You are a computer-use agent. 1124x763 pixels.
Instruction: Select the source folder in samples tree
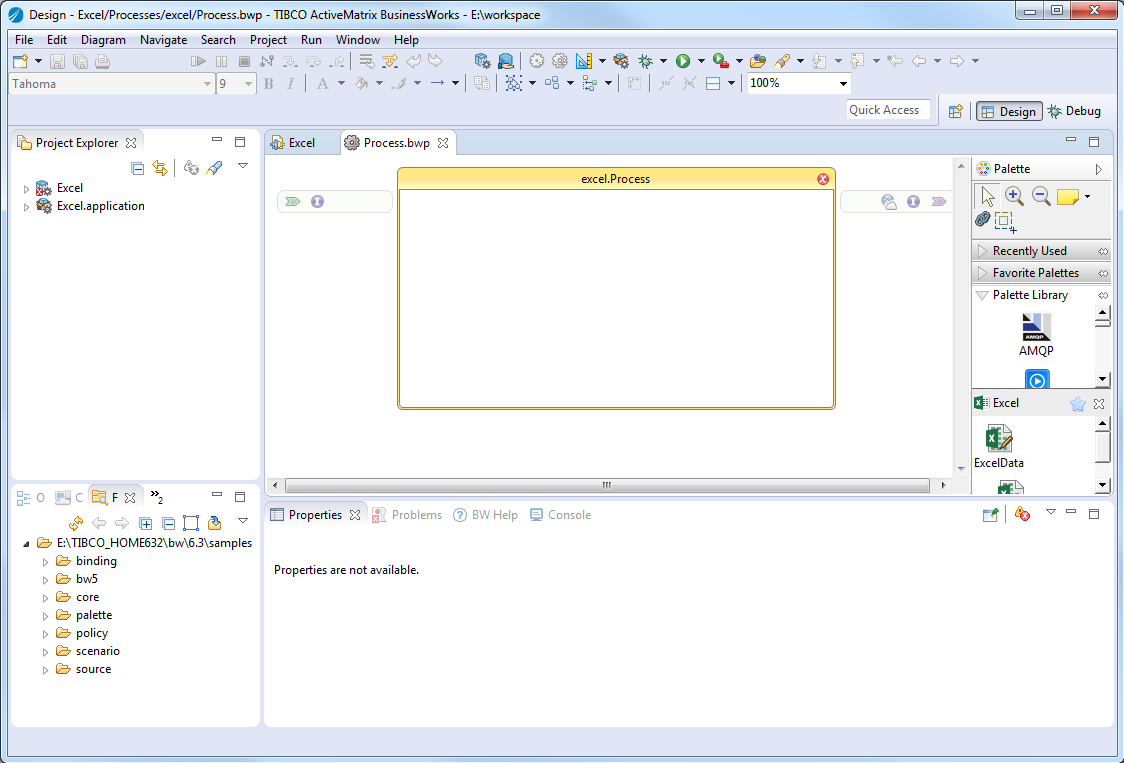tap(93, 669)
